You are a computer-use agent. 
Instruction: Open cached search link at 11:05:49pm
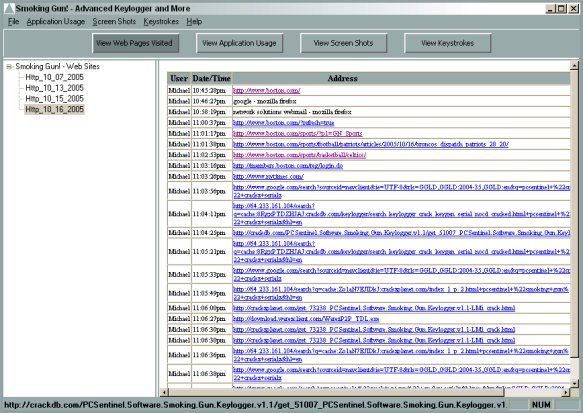point(401,293)
